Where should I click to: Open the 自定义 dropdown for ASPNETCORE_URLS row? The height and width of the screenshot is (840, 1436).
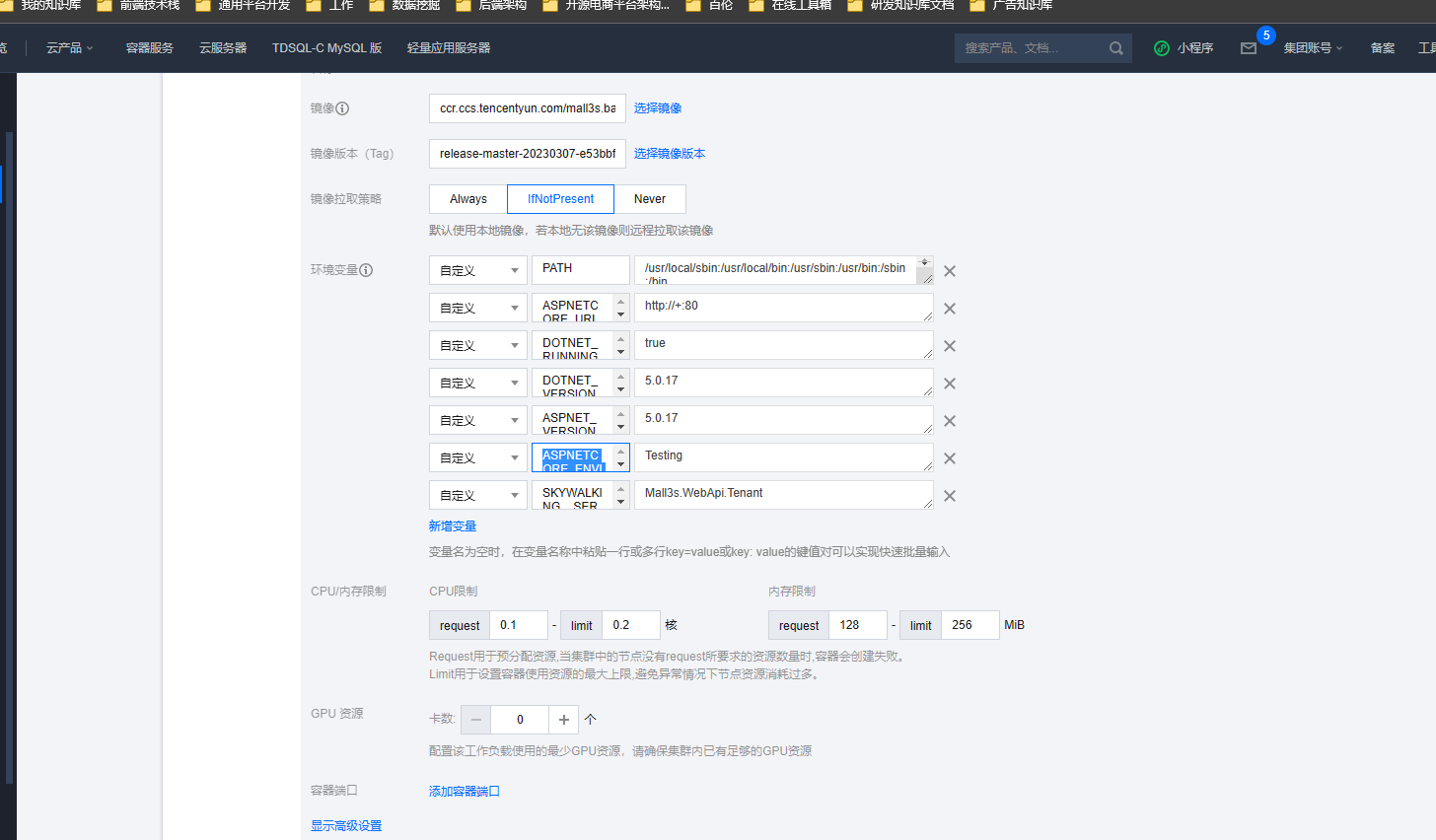coord(478,308)
